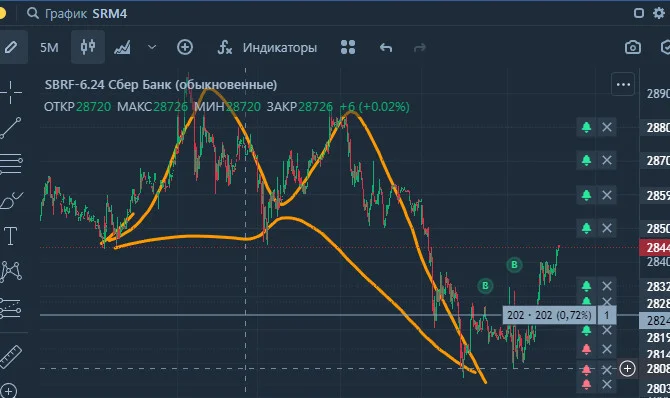This screenshot has height=398, width=670.
Task: Remove the alert at 2850 level
Action: point(607,228)
